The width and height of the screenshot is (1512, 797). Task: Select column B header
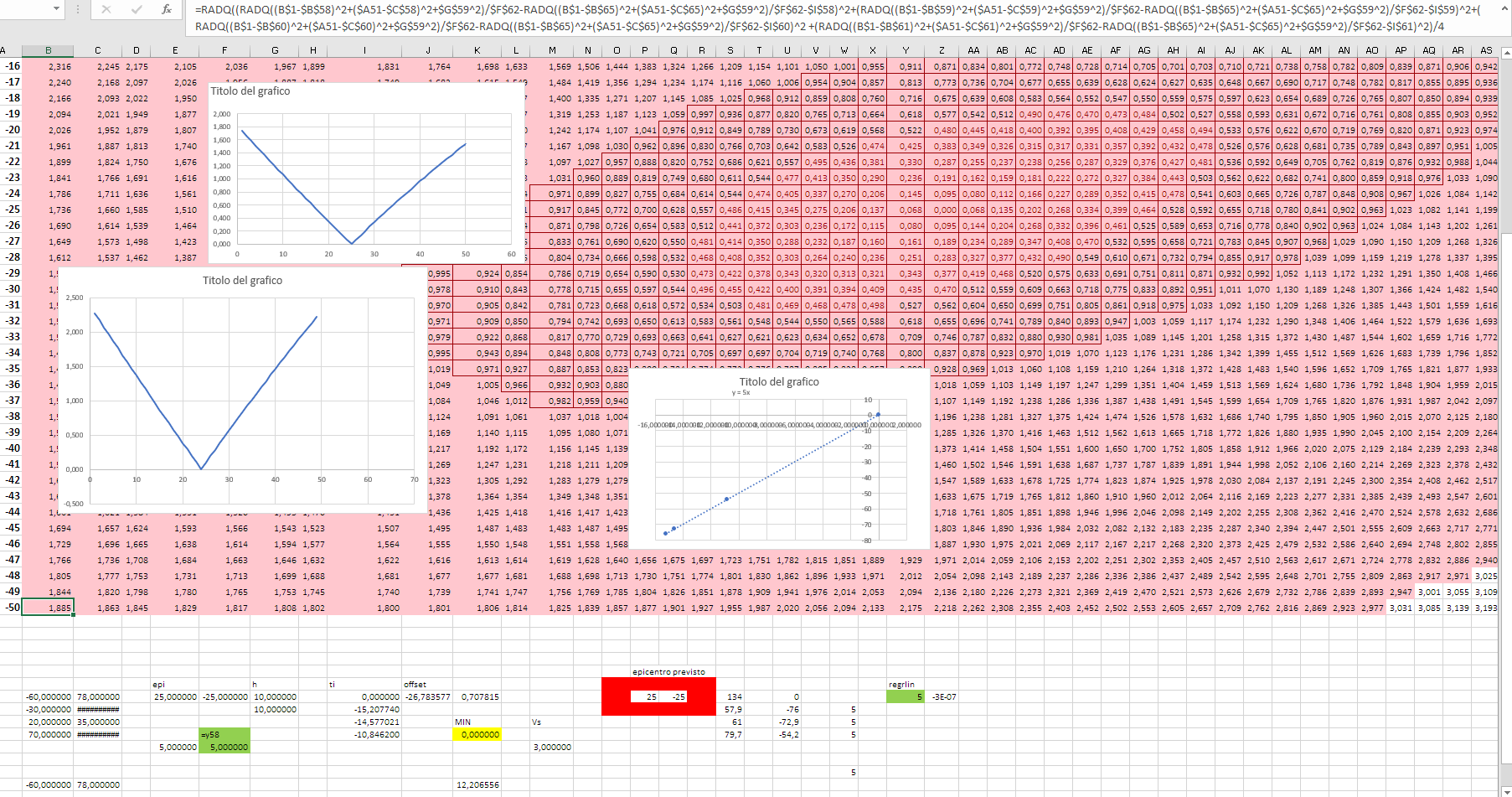(x=48, y=51)
